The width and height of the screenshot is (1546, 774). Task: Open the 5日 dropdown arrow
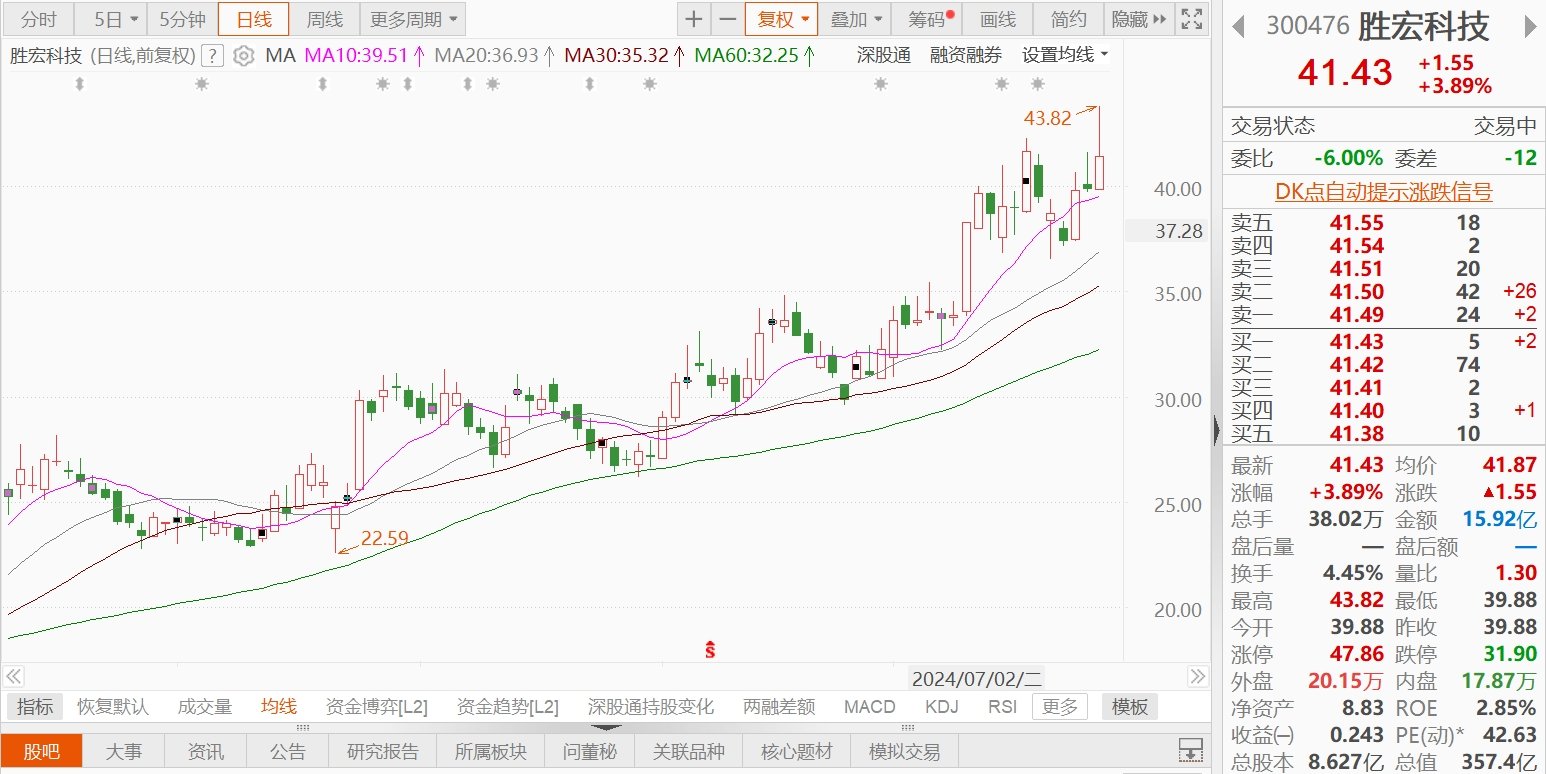pyautogui.click(x=134, y=19)
